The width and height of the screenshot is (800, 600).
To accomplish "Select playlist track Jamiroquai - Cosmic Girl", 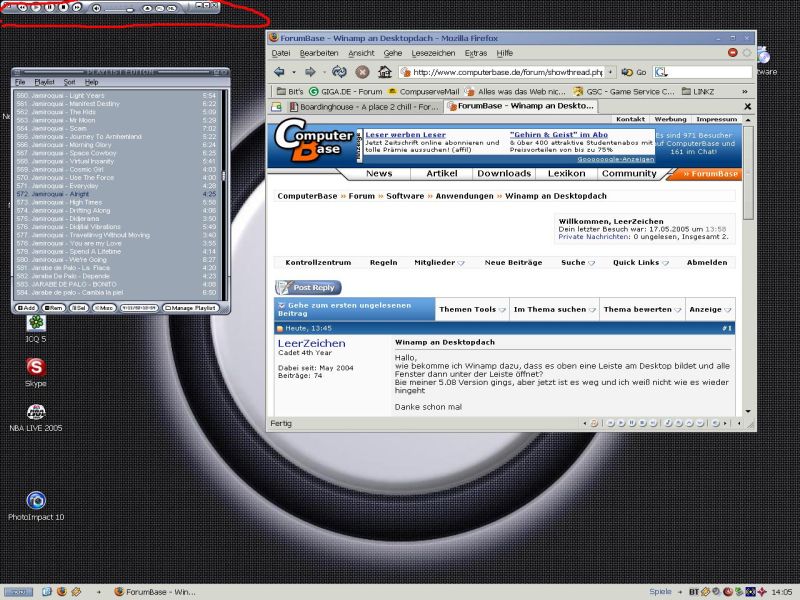I will click(116, 169).
